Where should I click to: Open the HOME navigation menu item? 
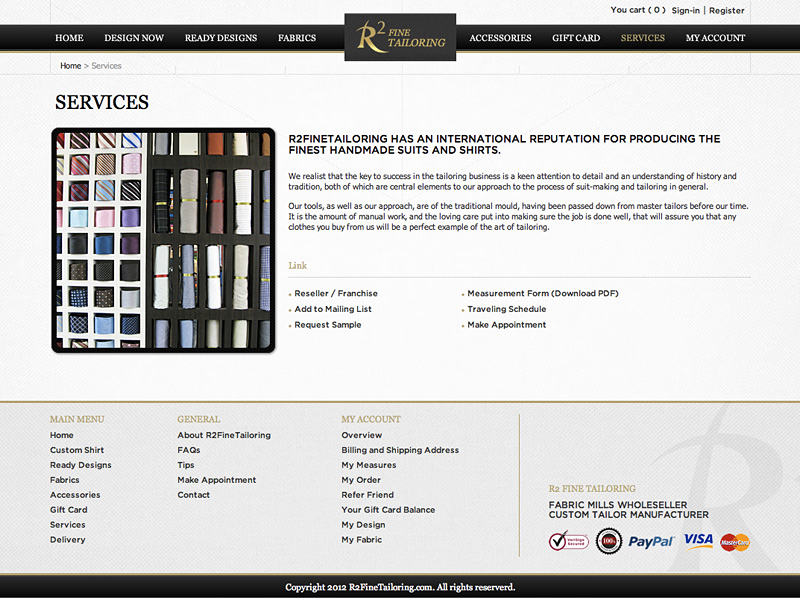point(69,38)
